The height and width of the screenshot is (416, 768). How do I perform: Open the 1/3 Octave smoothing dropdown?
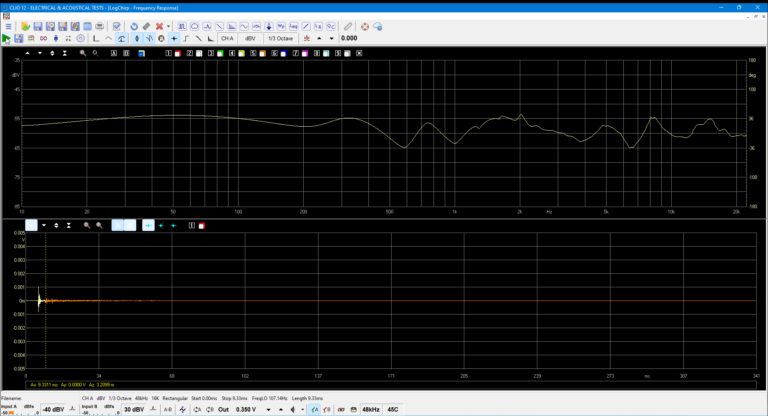[279, 39]
